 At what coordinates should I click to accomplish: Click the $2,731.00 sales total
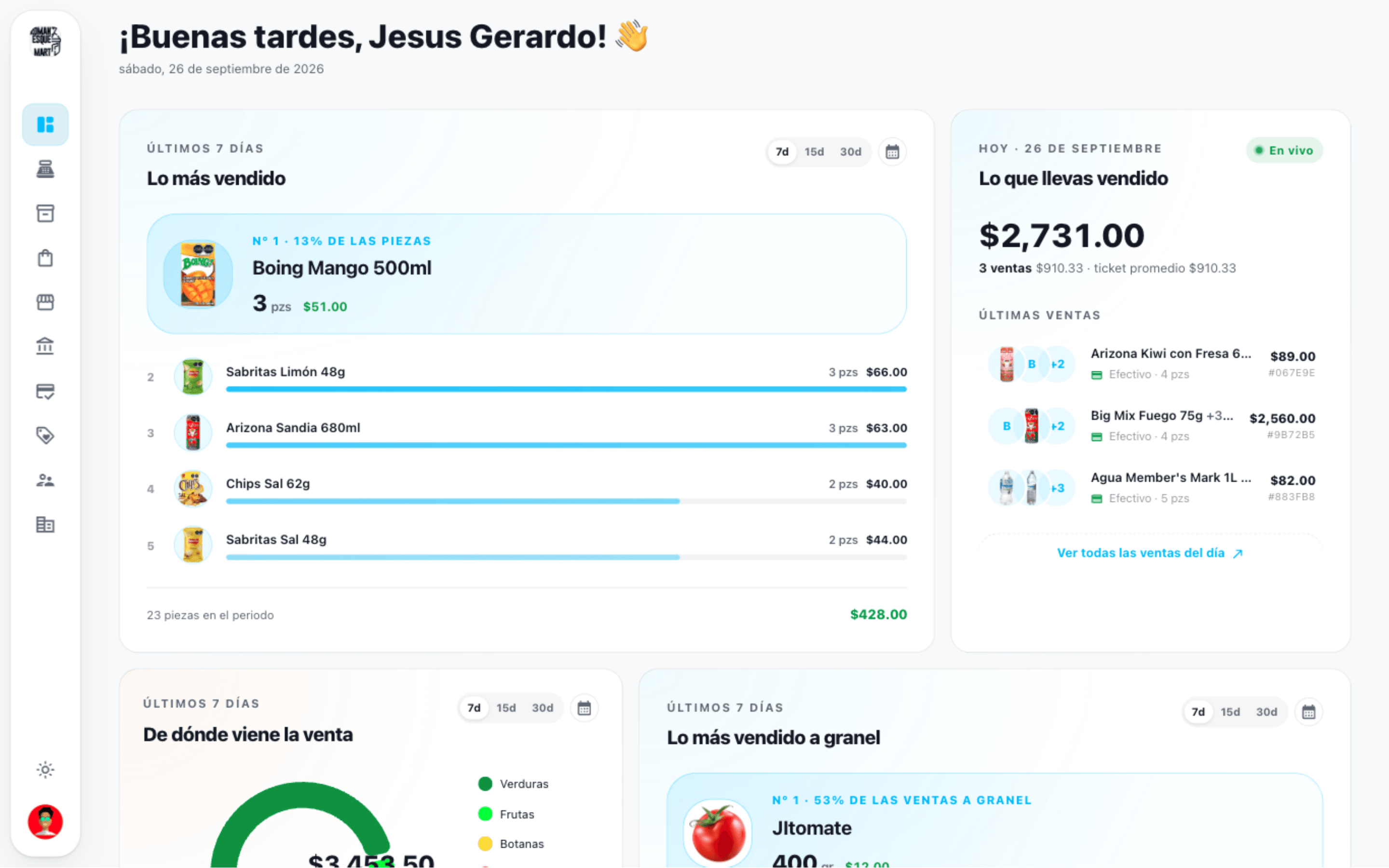coord(1061,235)
